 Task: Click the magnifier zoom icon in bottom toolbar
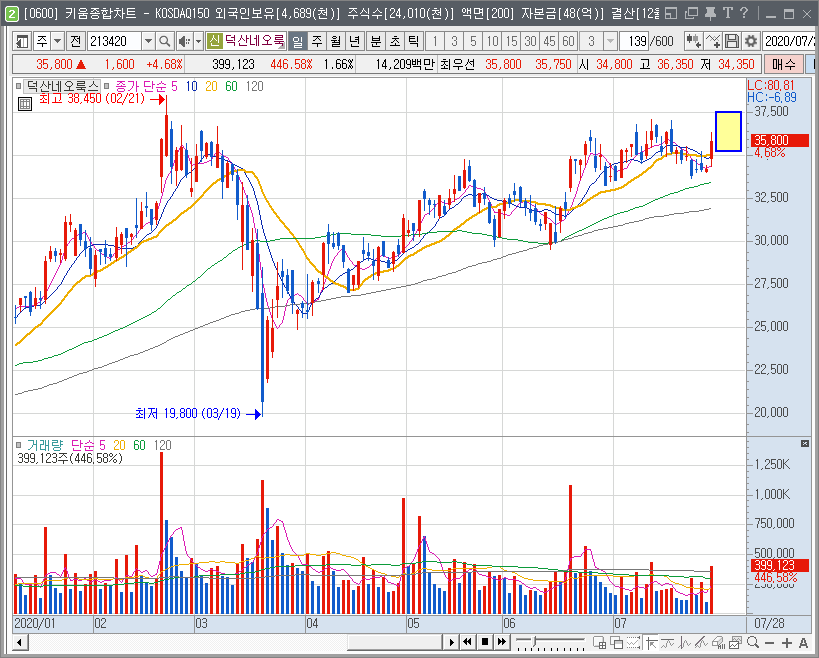[x=753, y=642]
